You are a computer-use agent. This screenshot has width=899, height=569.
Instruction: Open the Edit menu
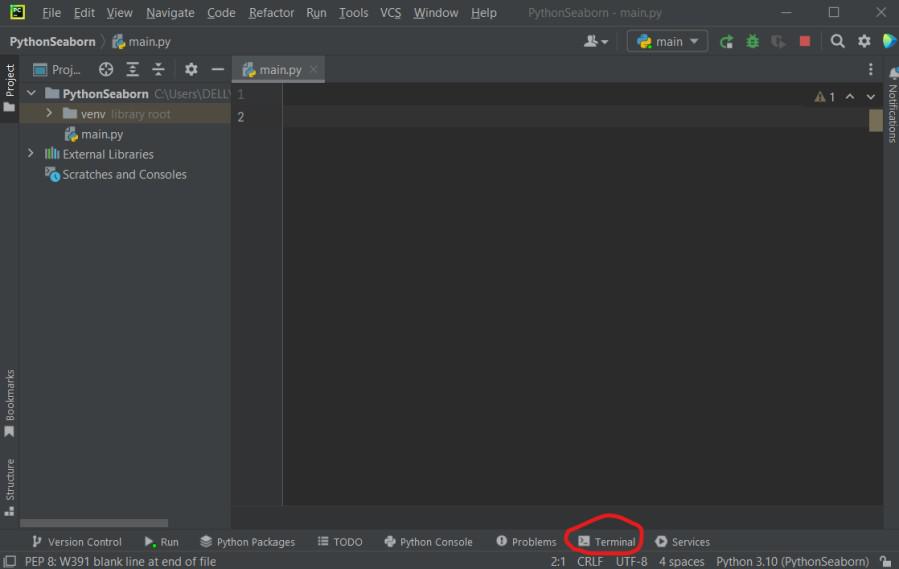coord(84,13)
